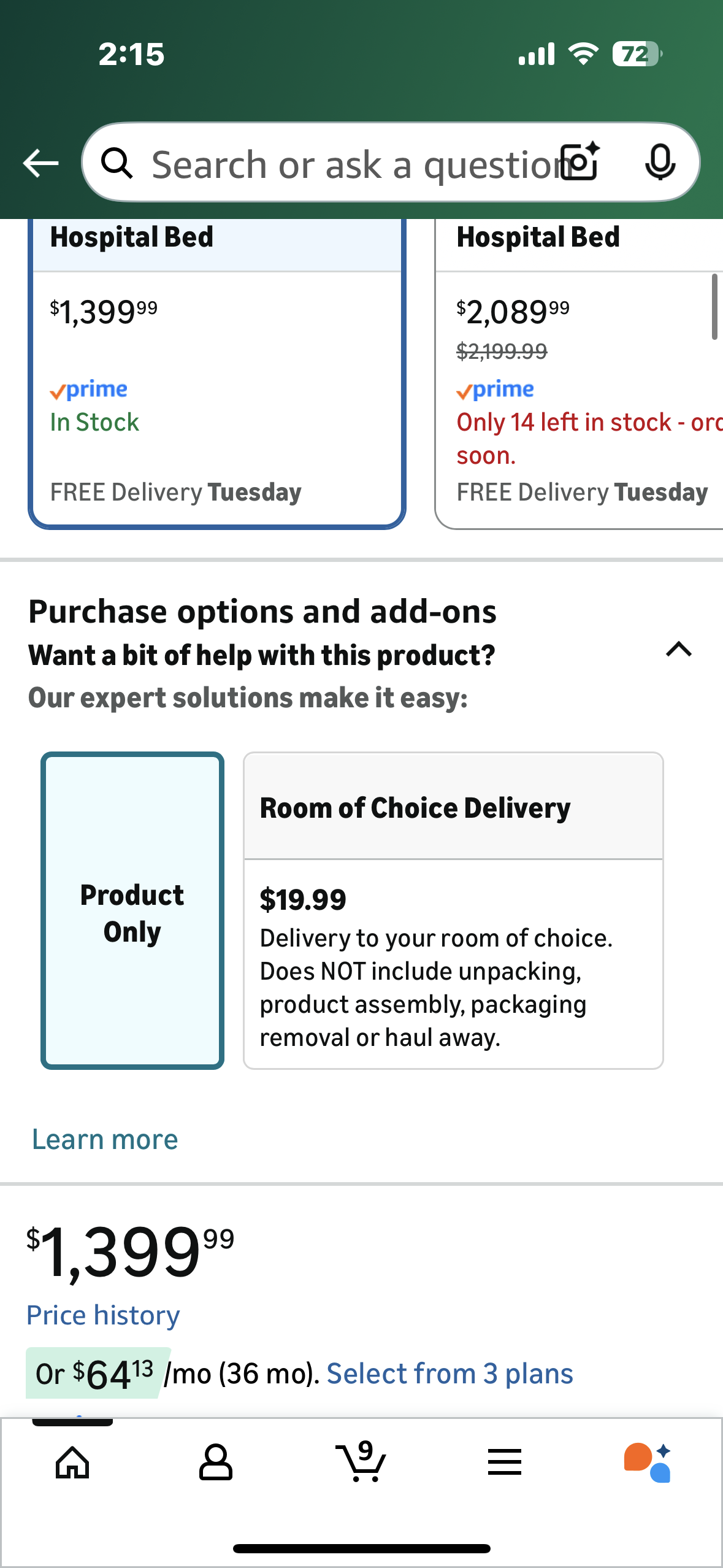Screen dimensions: 723x1568
Task: Open the hamburger menu tab
Action: [505, 1462]
